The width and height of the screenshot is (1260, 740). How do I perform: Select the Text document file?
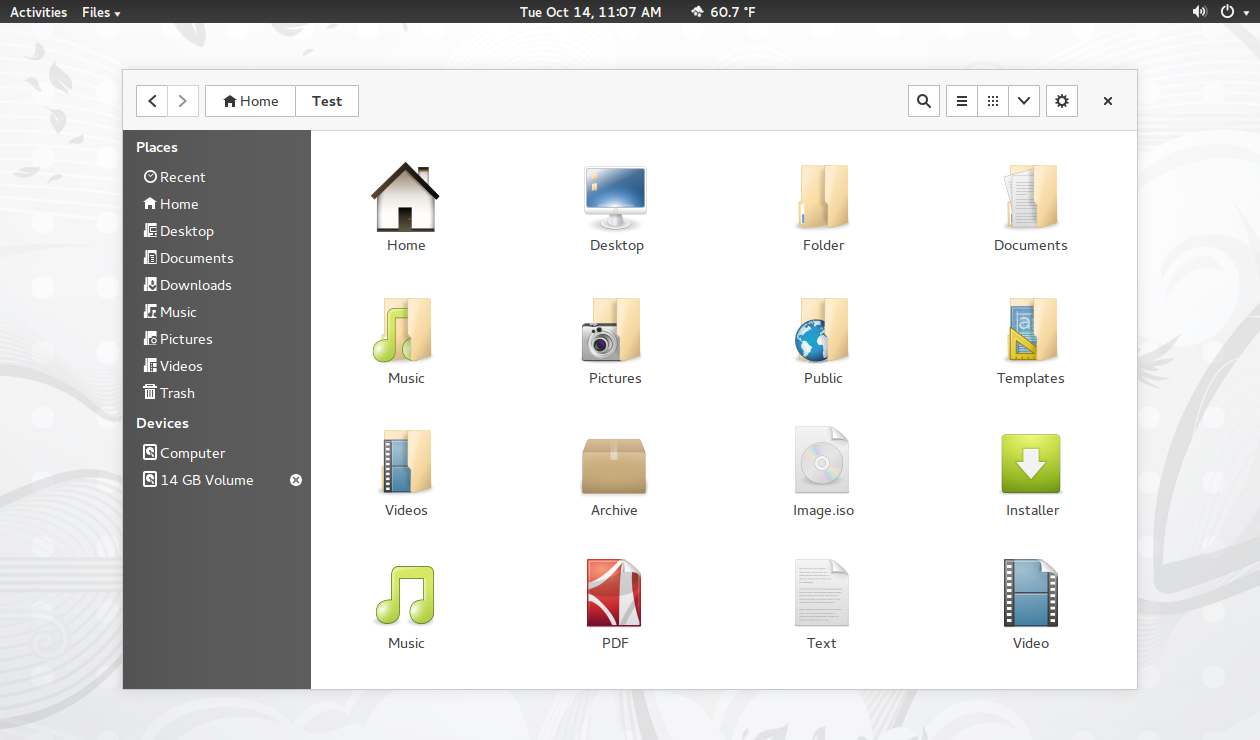822,593
